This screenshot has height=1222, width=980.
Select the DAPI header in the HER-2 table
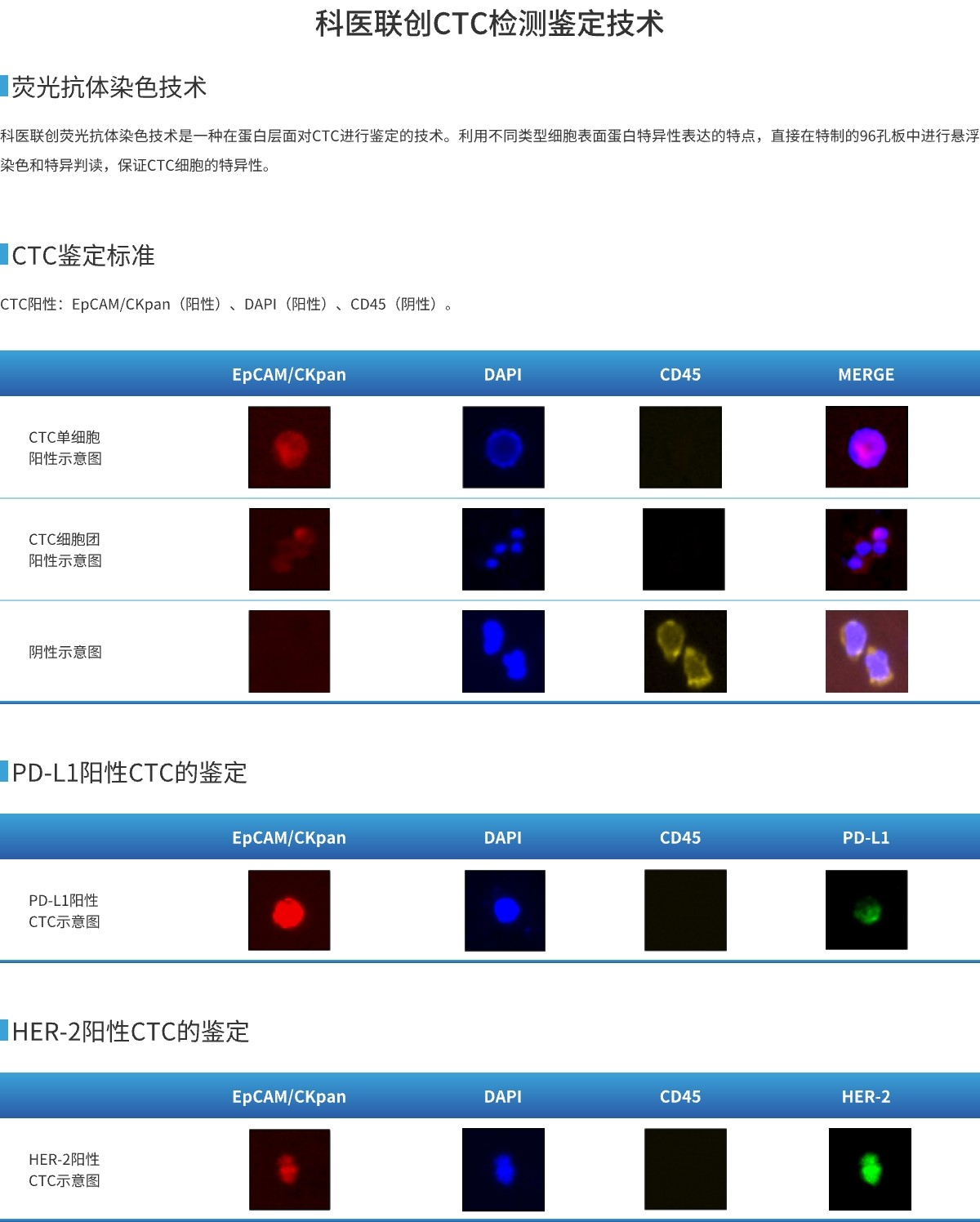click(x=503, y=1097)
